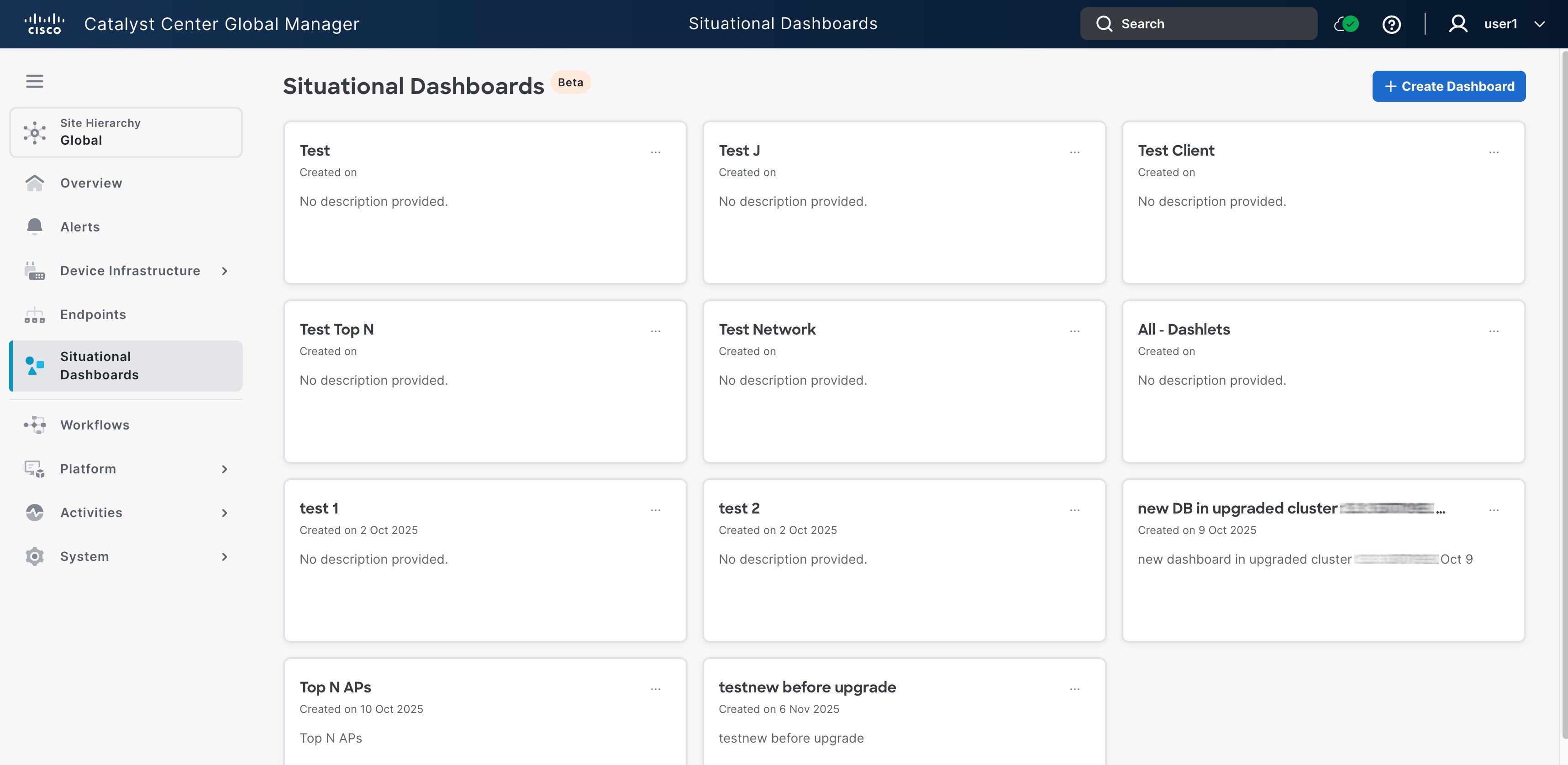Expand the Platform submenu
Screen dimensions: 1568x765
pos(225,469)
